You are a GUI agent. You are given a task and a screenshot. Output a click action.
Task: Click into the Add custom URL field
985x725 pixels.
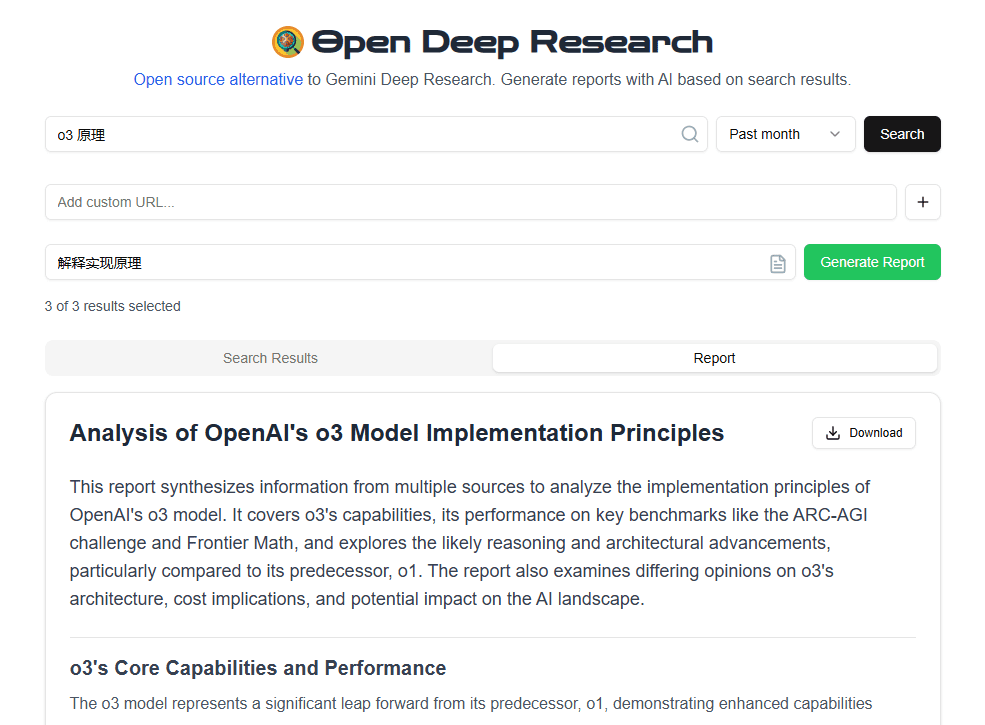click(470, 202)
